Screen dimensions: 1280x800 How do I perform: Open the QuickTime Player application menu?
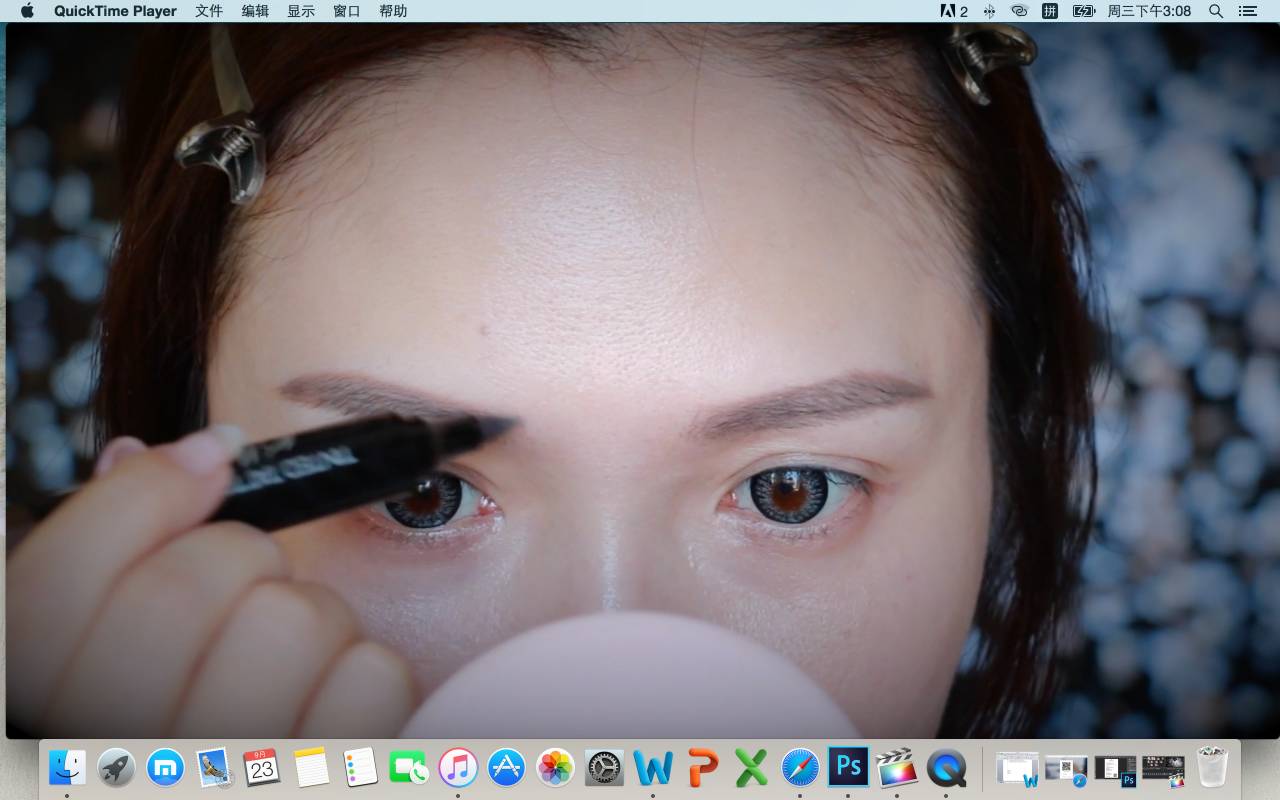[x=115, y=11]
